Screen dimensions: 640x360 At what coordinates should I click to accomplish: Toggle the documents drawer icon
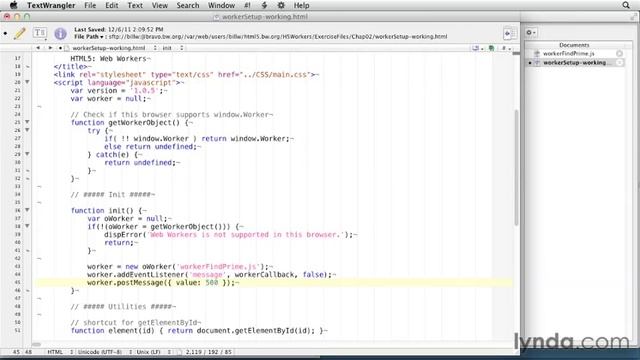(509, 33)
